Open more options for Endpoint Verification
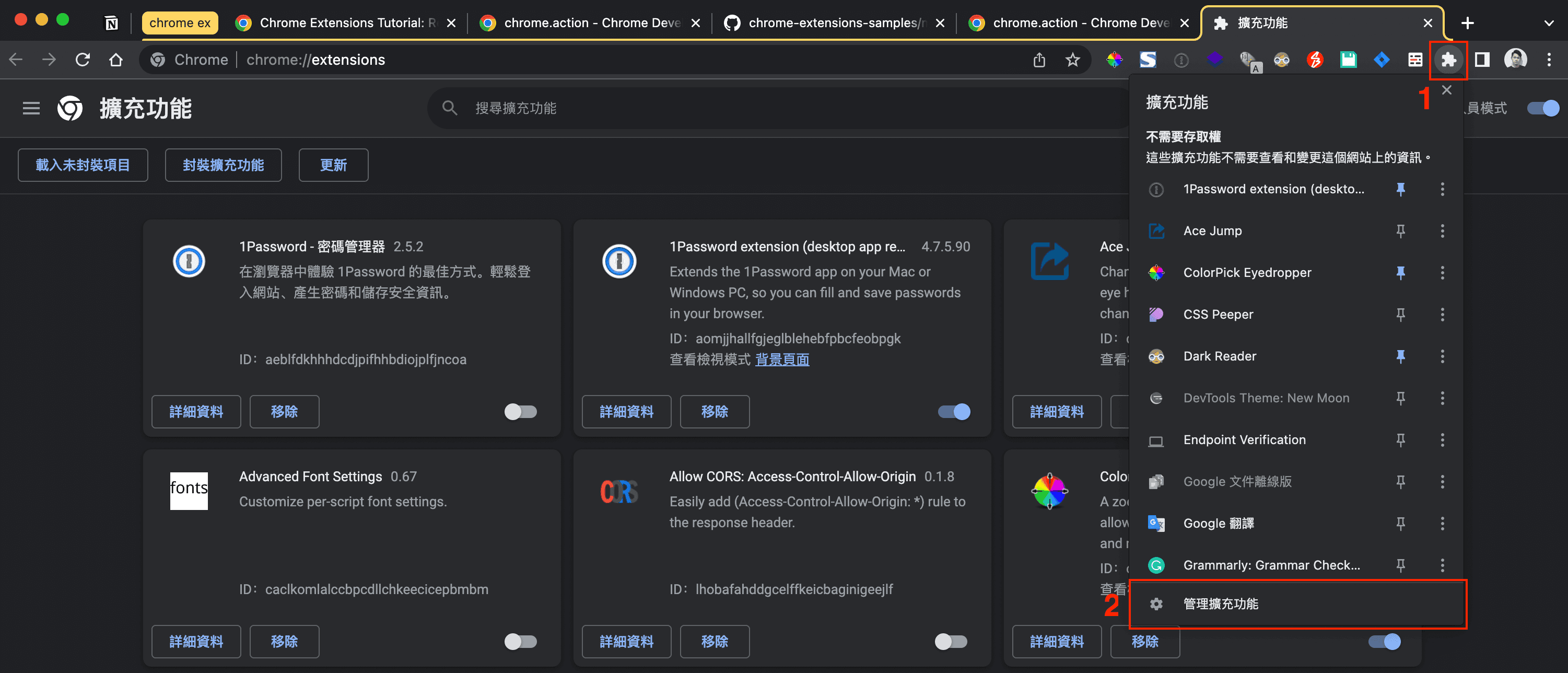This screenshot has width=1568, height=673. pyautogui.click(x=1442, y=440)
